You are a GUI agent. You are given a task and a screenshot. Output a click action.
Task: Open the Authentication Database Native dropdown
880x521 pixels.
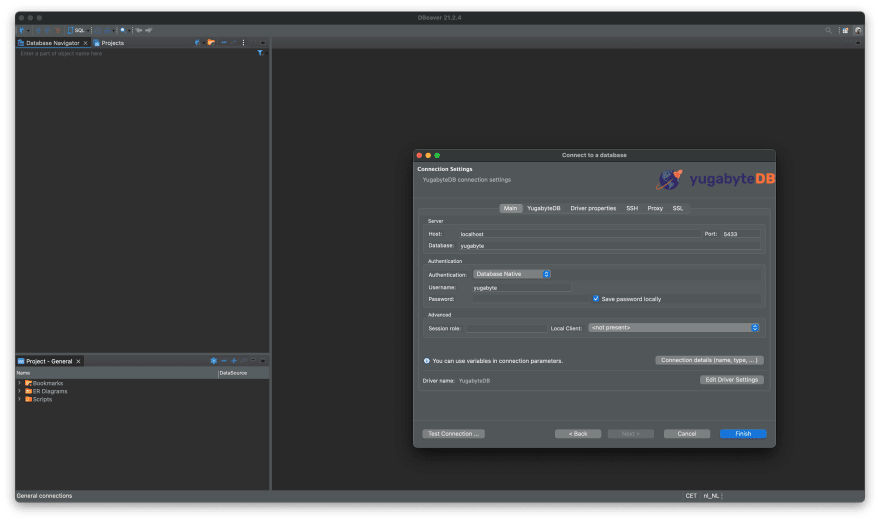tap(512, 274)
